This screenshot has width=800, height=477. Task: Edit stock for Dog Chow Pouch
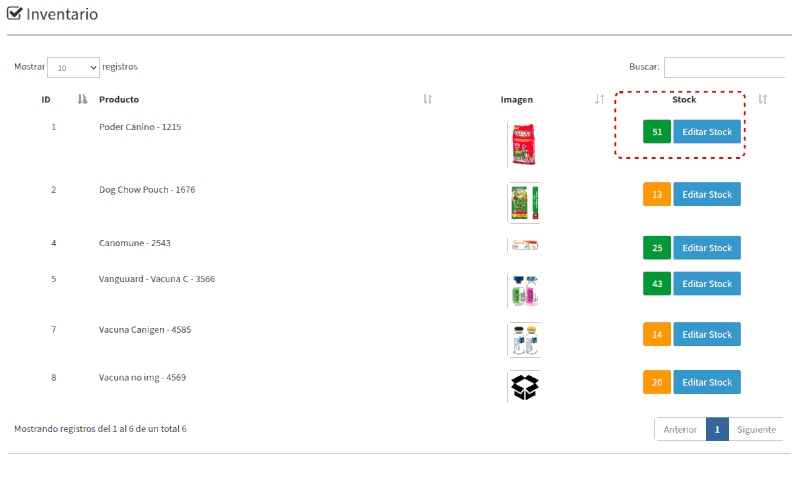click(706, 194)
